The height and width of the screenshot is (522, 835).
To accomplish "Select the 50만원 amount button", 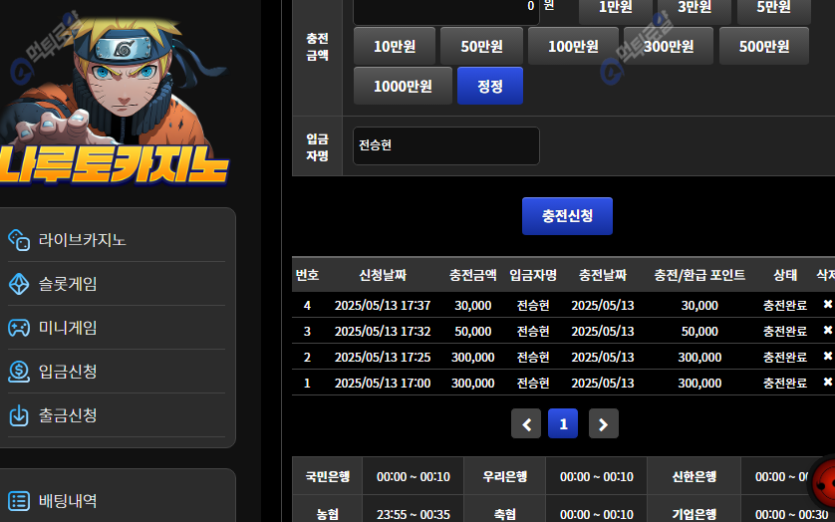I will pos(481,46).
